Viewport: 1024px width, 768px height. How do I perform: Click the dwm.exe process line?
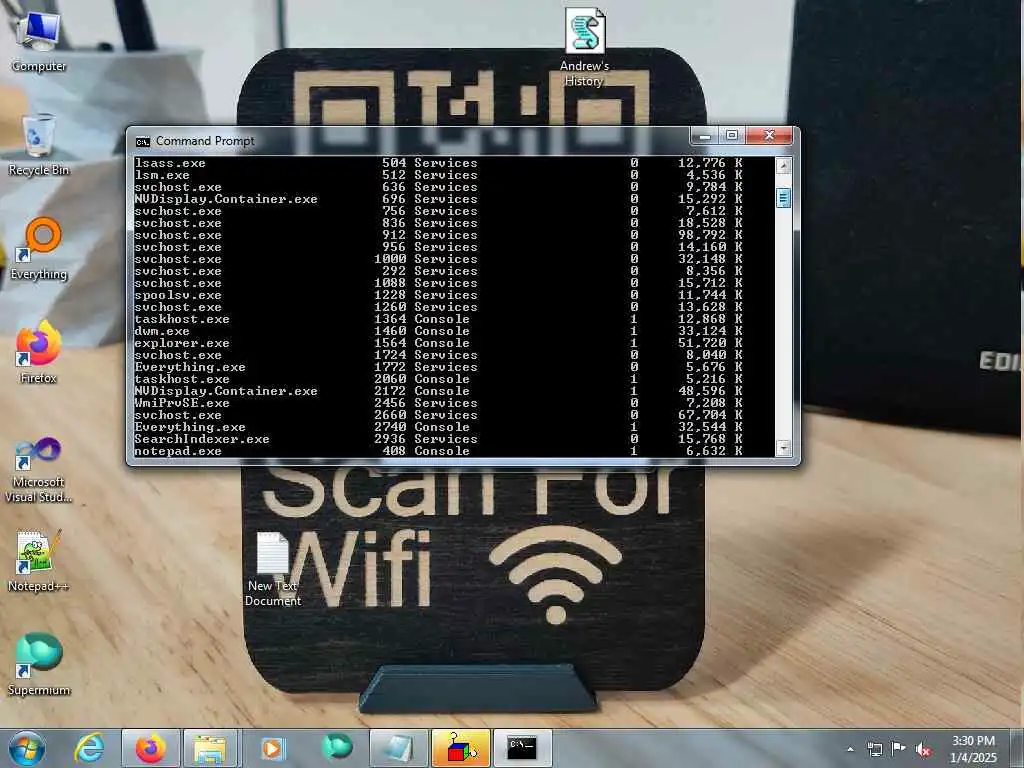click(438, 331)
